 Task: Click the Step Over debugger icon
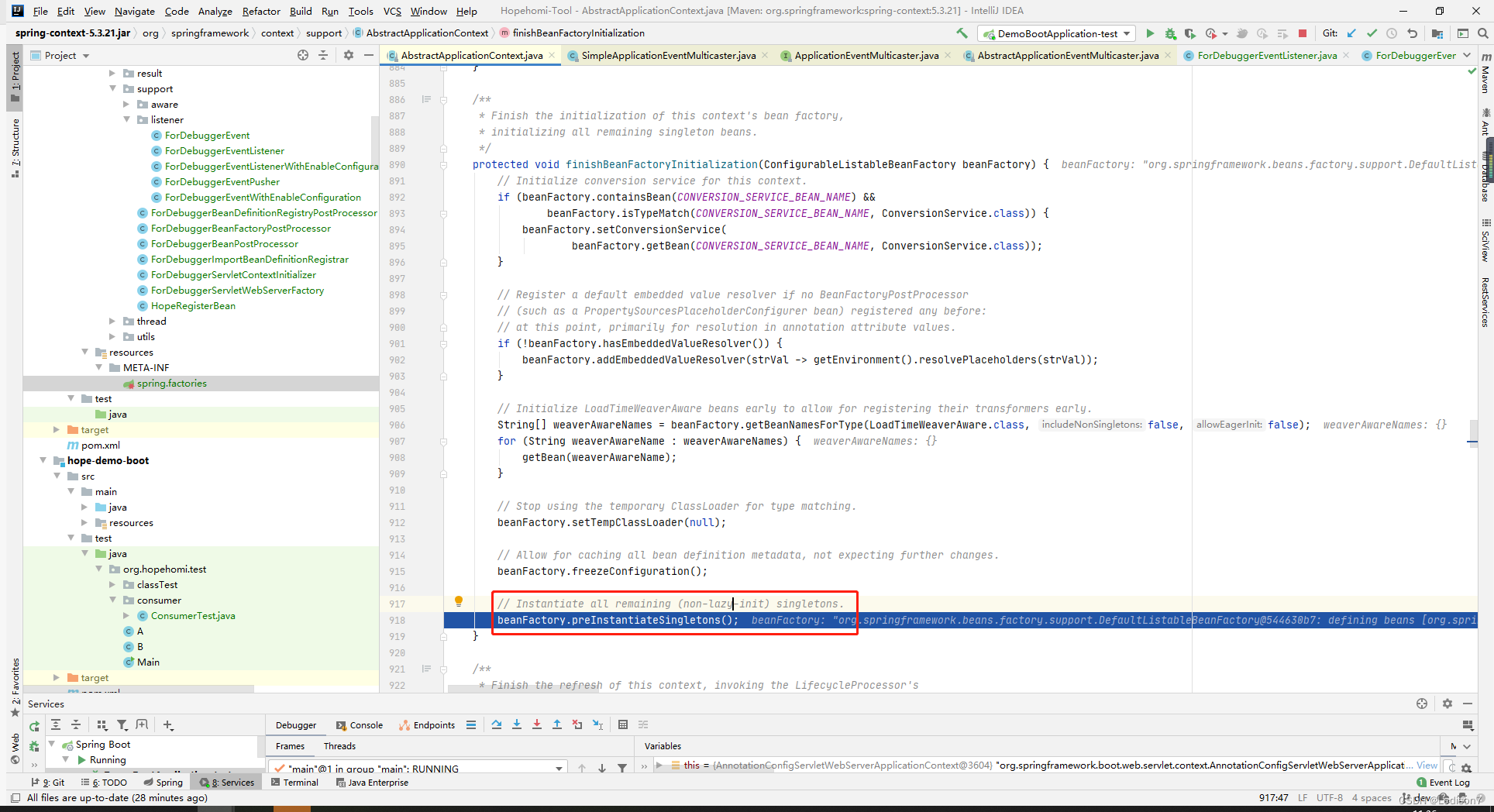pos(497,724)
